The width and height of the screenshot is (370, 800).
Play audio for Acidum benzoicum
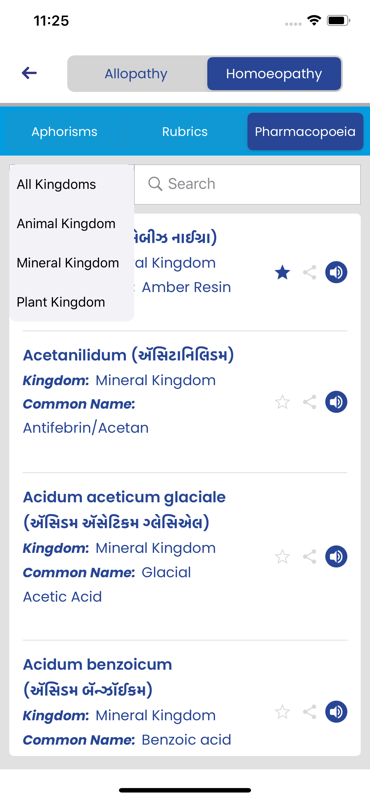tap(336, 711)
